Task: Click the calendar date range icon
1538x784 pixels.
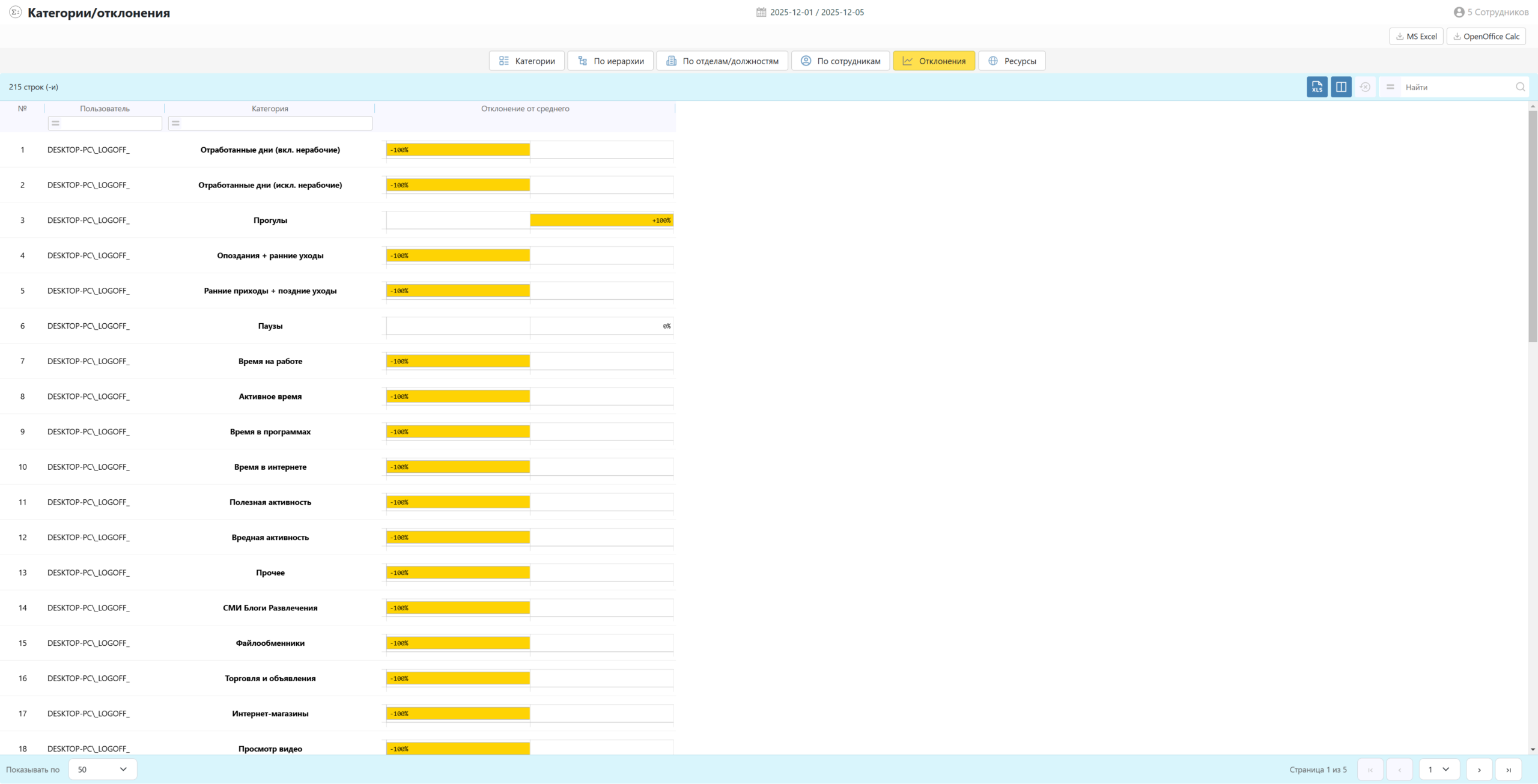Action: pyautogui.click(x=761, y=12)
